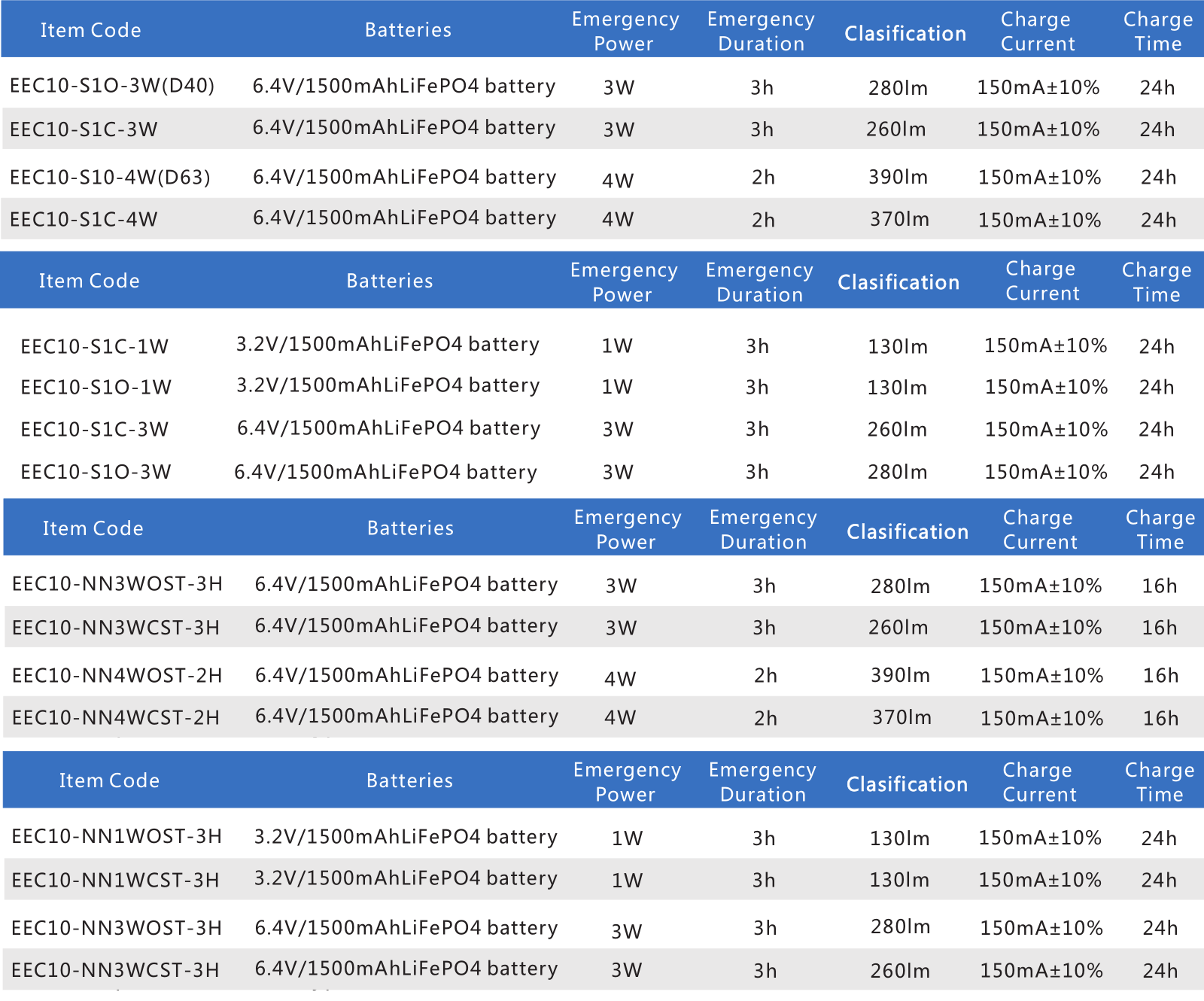The image size is (1204, 1001).
Task: Select 16h charge time in EEC10-NN3WOST-3H row
Action: pos(1159,586)
